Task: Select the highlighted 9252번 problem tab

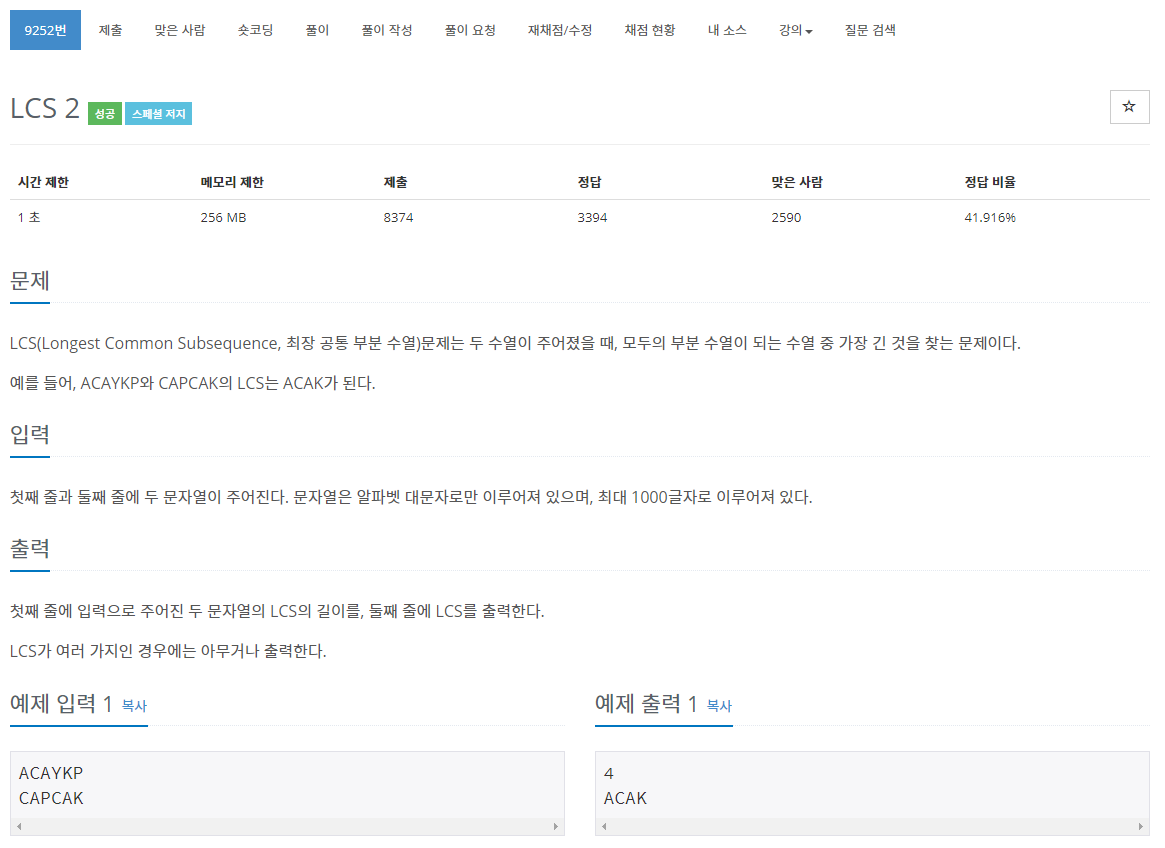Action: [x=44, y=30]
